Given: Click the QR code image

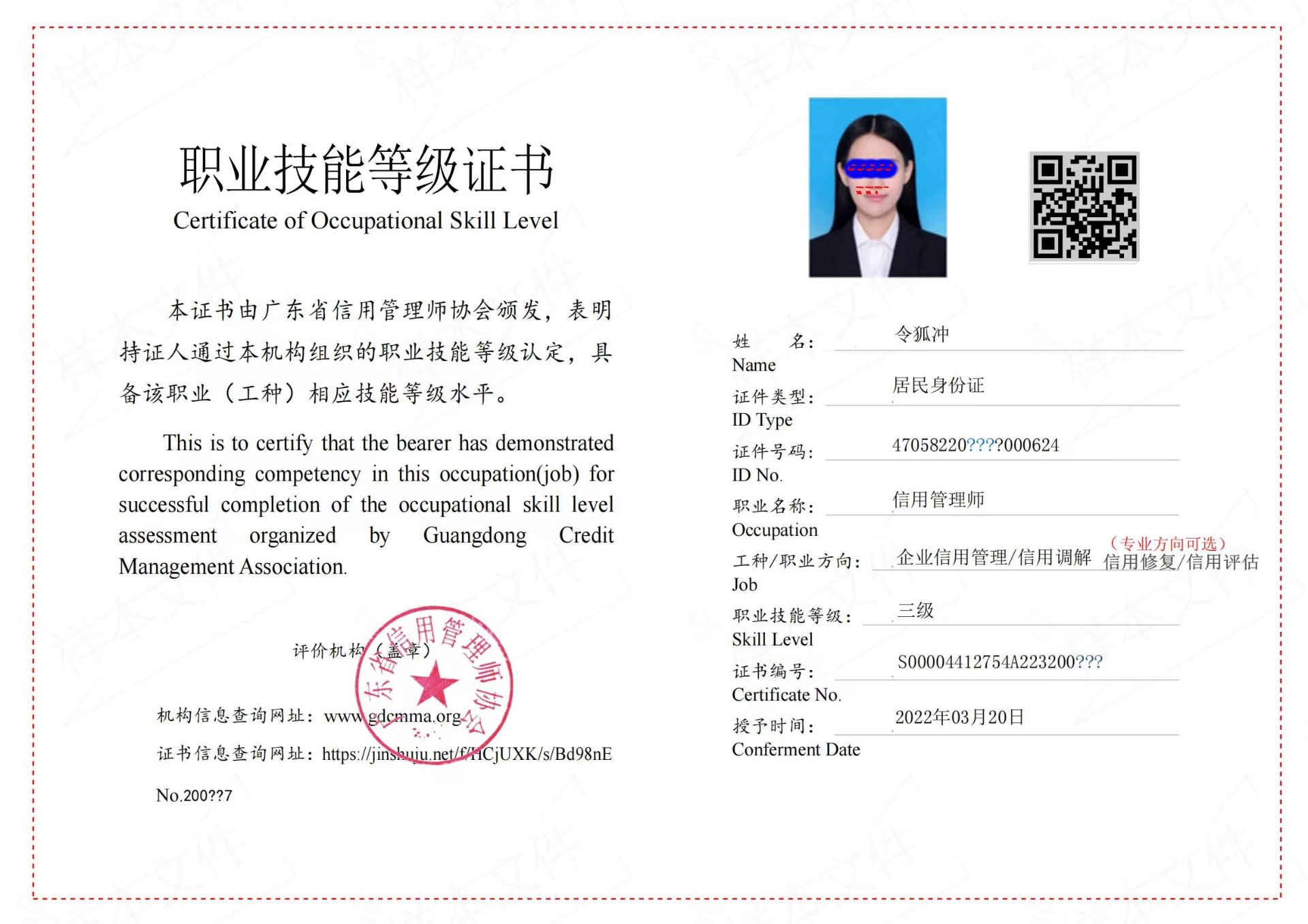Looking at the screenshot, I should click(1083, 206).
